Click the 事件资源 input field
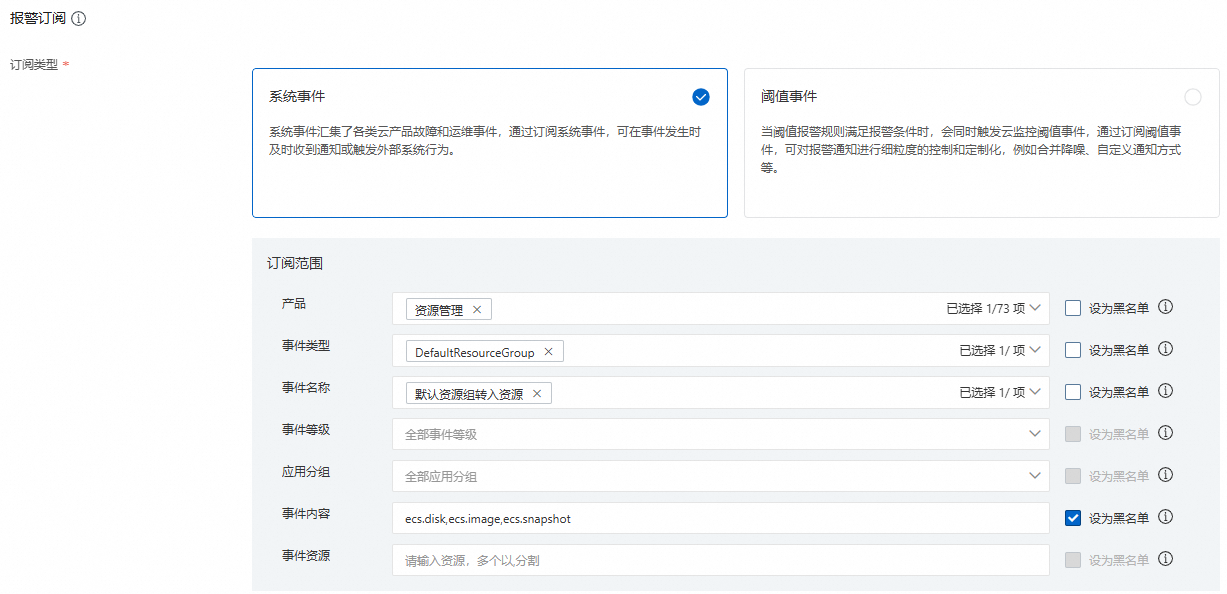Screen dimensions: 1227x594 [x=721, y=560]
